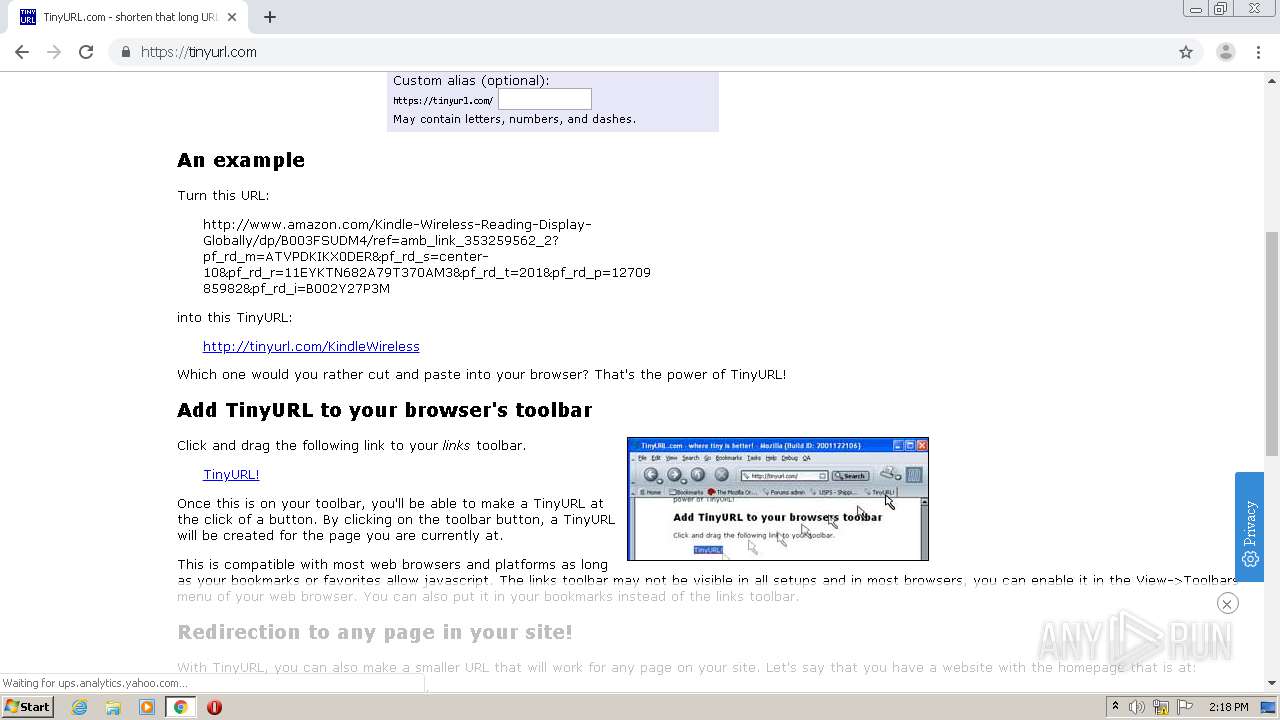The width and height of the screenshot is (1280, 720).
Task: Open the media player taskbar icon
Action: [x=147, y=707]
